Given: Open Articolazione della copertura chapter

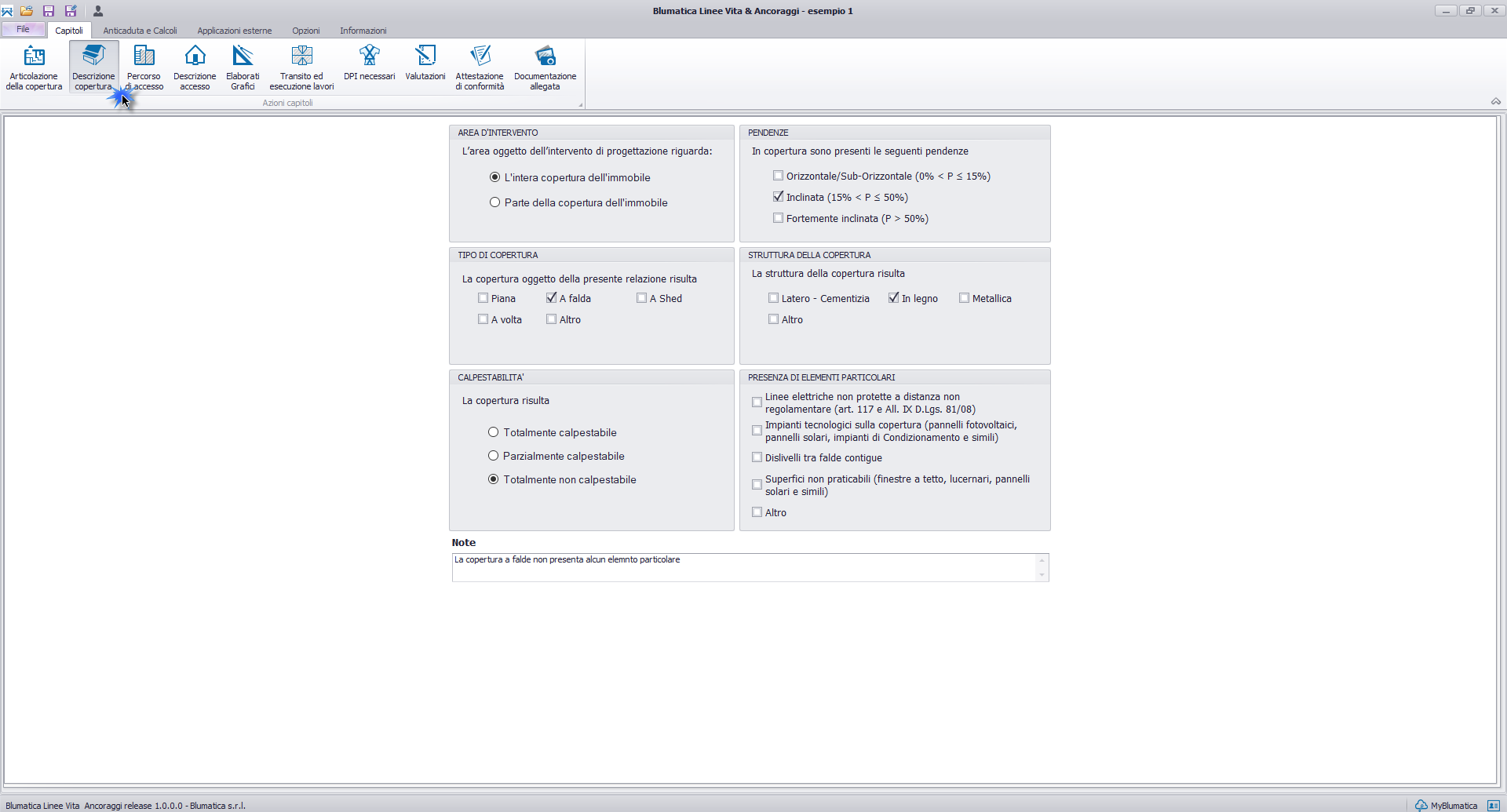Looking at the screenshot, I should (34, 67).
